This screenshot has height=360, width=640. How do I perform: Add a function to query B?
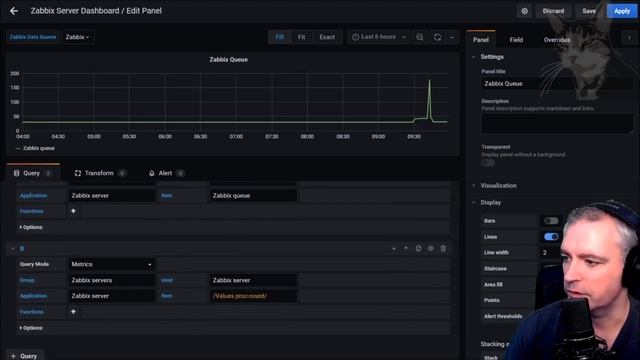pyautogui.click(x=73, y=312)
